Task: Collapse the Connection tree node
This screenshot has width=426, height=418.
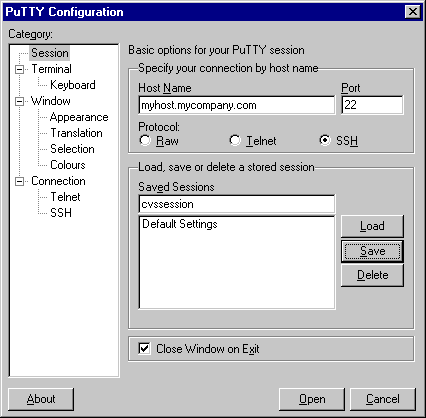Action: (x=20, y=181)
